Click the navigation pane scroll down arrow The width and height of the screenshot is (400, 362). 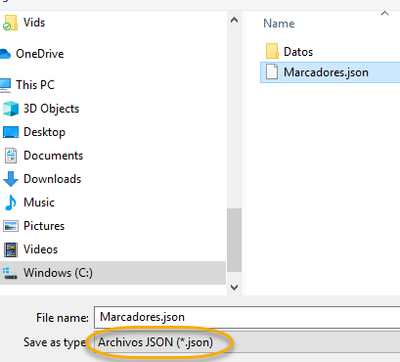(234, 287)
